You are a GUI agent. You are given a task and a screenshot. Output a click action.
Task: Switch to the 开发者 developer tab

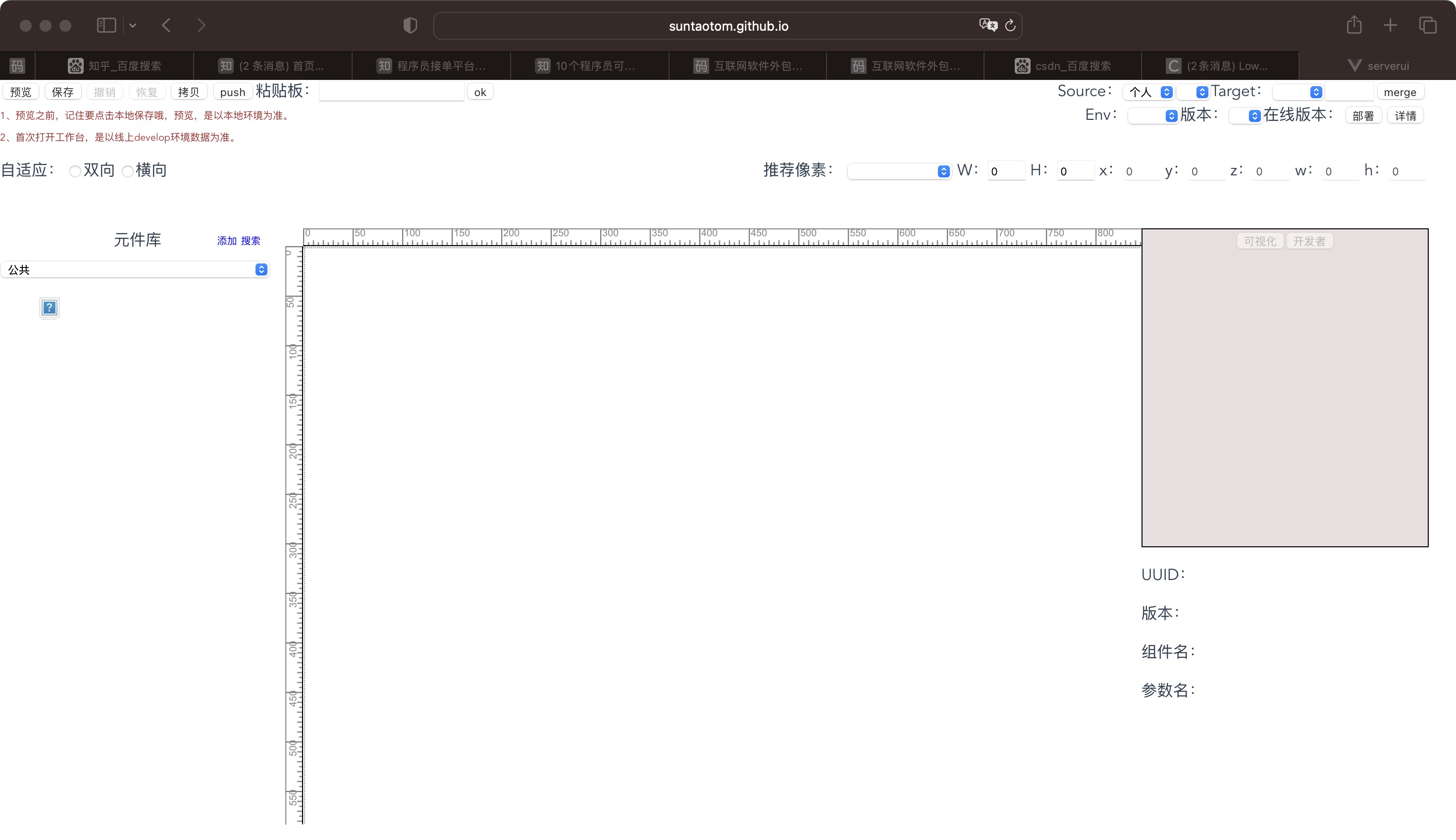click(1309, 241)
